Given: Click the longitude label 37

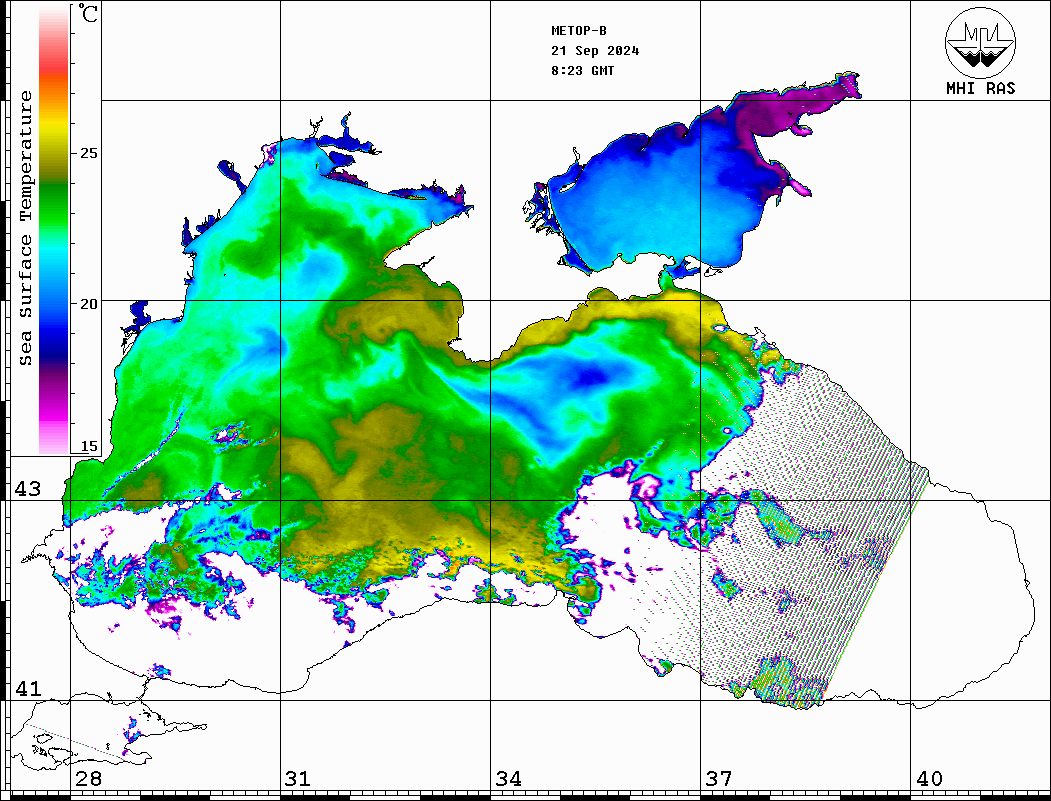Looking at the screenshot, I should [x=719, y=778].
